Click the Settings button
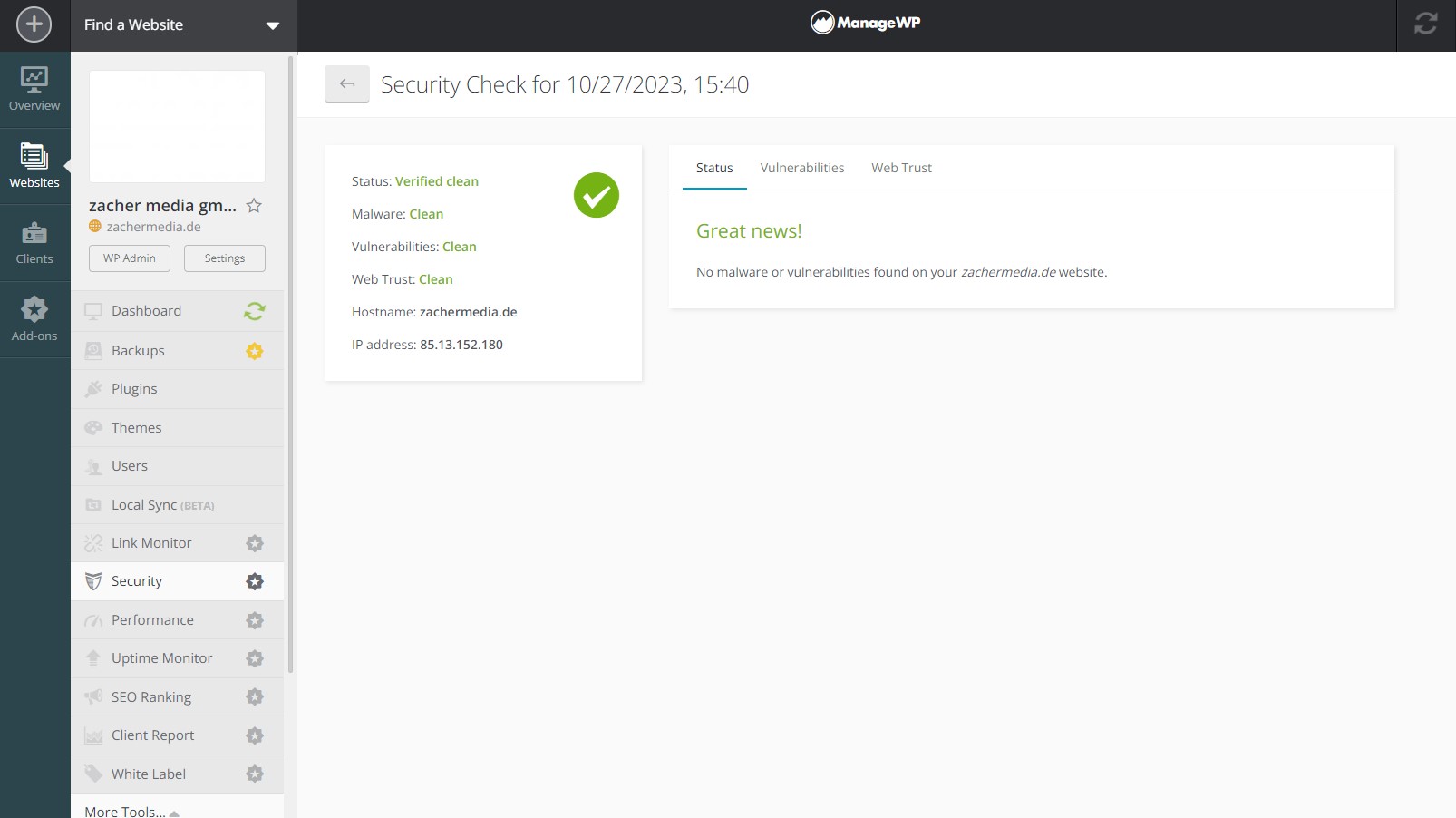Image resolution: width=1456 pixels, height=818 pixels. (x=225, y=258)
